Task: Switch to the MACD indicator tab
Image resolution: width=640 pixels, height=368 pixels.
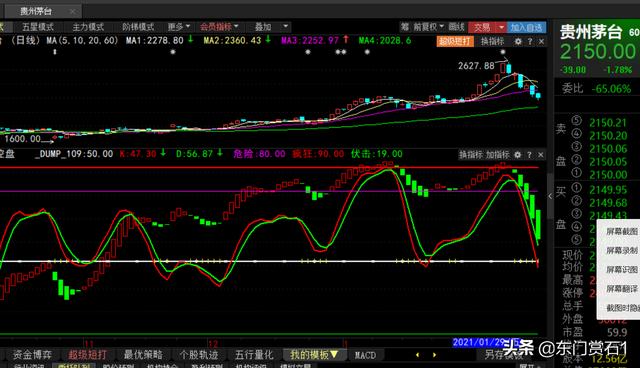Action: point(365,355)
